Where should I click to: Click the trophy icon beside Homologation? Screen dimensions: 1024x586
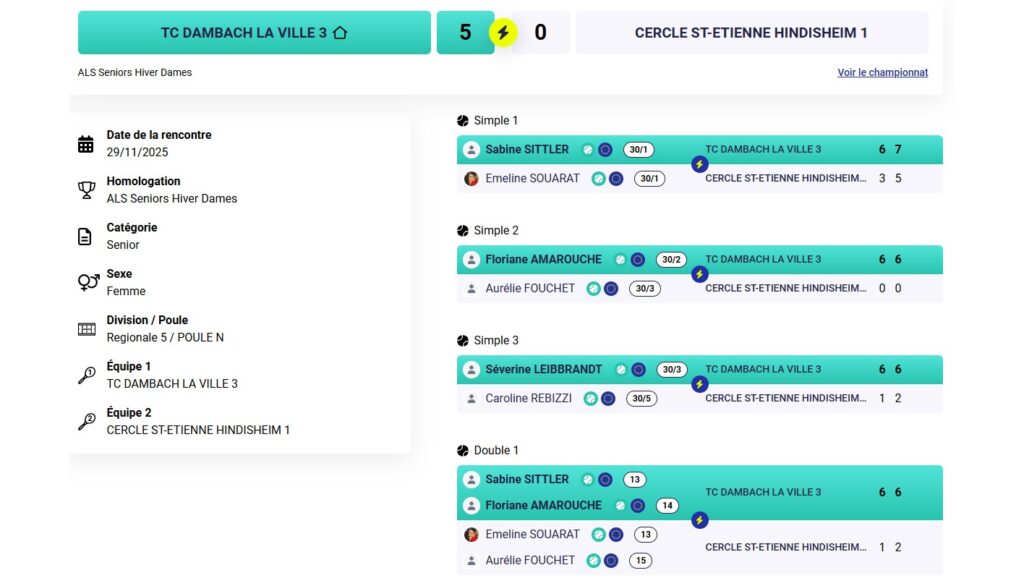pos(87,190)
